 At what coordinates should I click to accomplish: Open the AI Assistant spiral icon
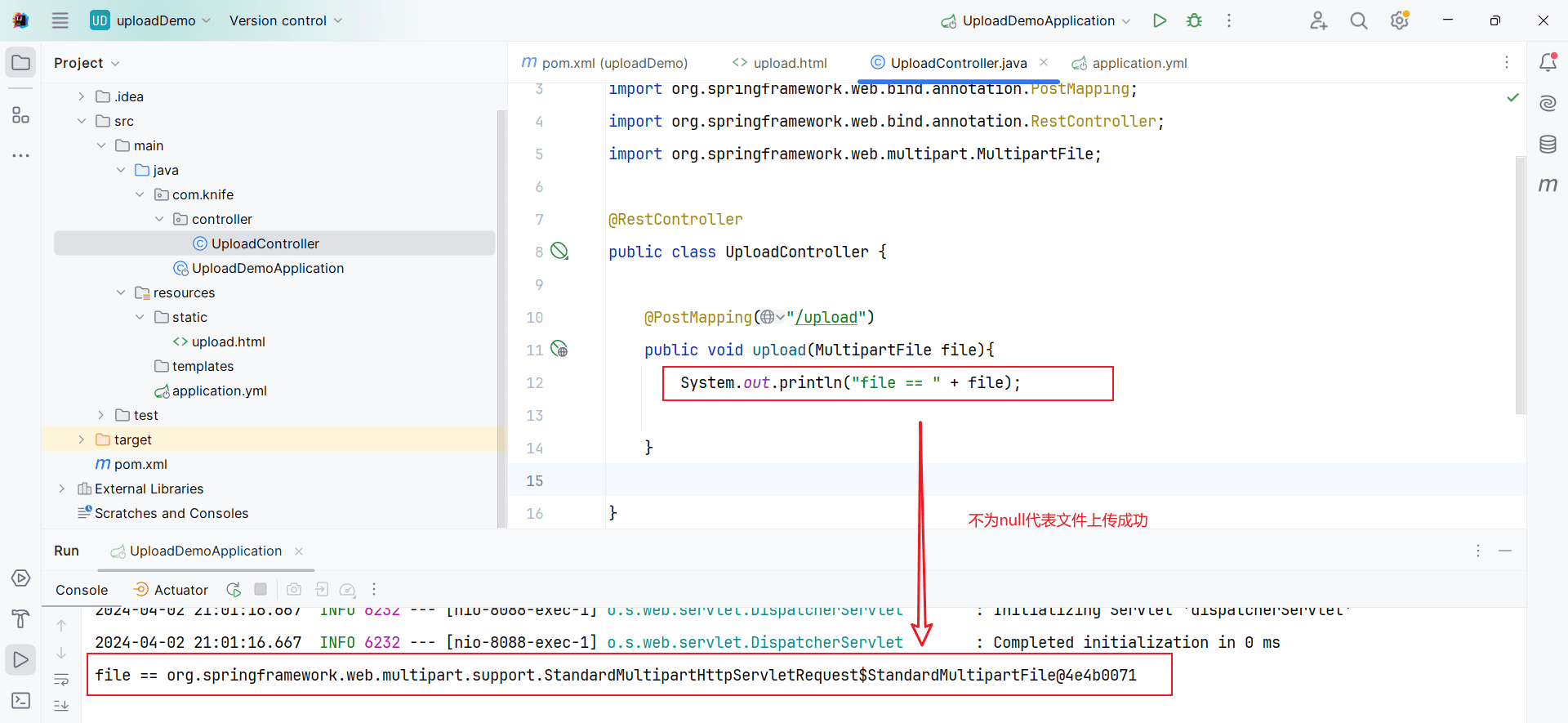click(1548, 103)
